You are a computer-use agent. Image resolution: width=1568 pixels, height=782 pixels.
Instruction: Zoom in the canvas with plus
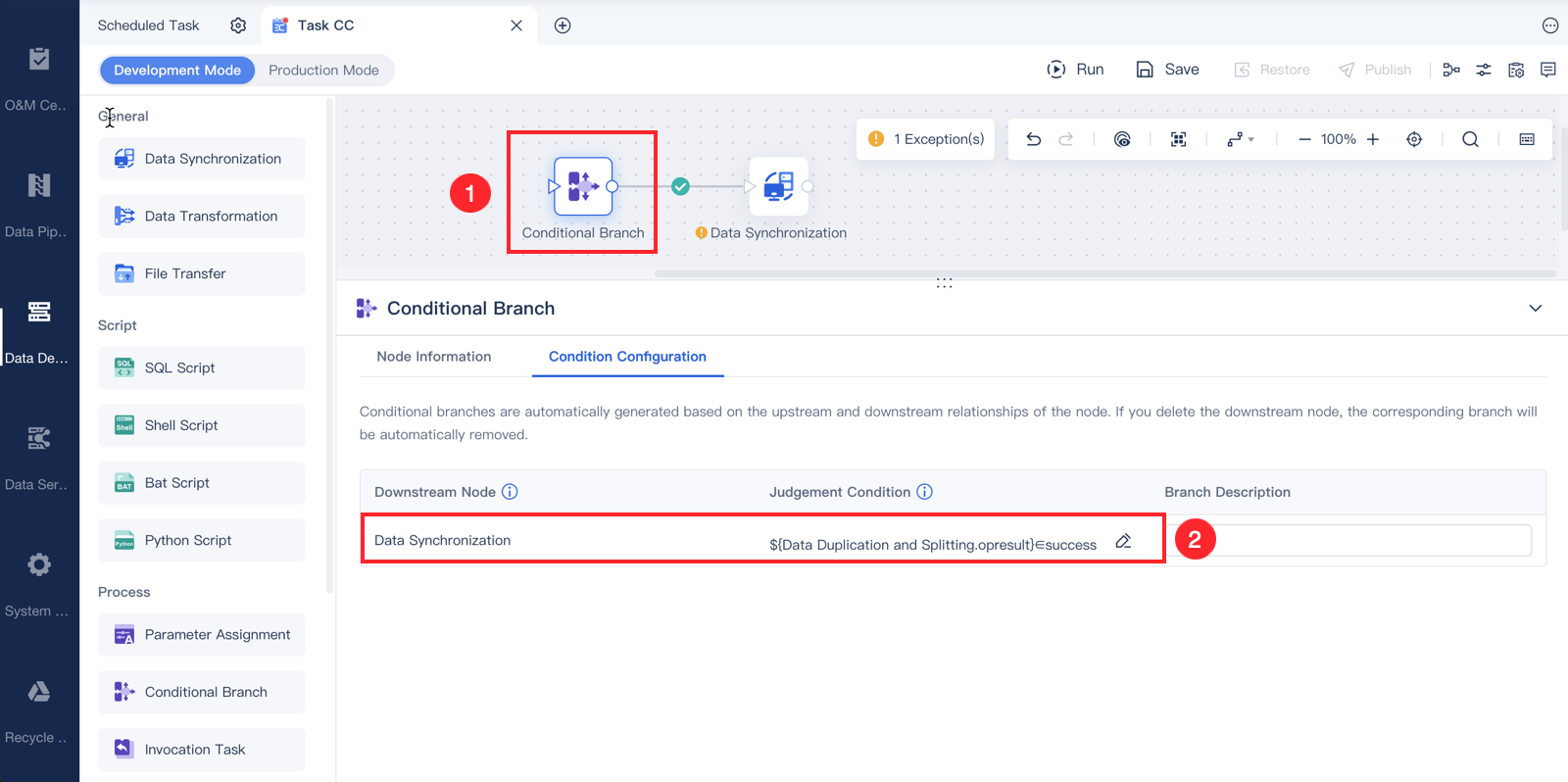pyautogui.click(x=1373, y=139)
